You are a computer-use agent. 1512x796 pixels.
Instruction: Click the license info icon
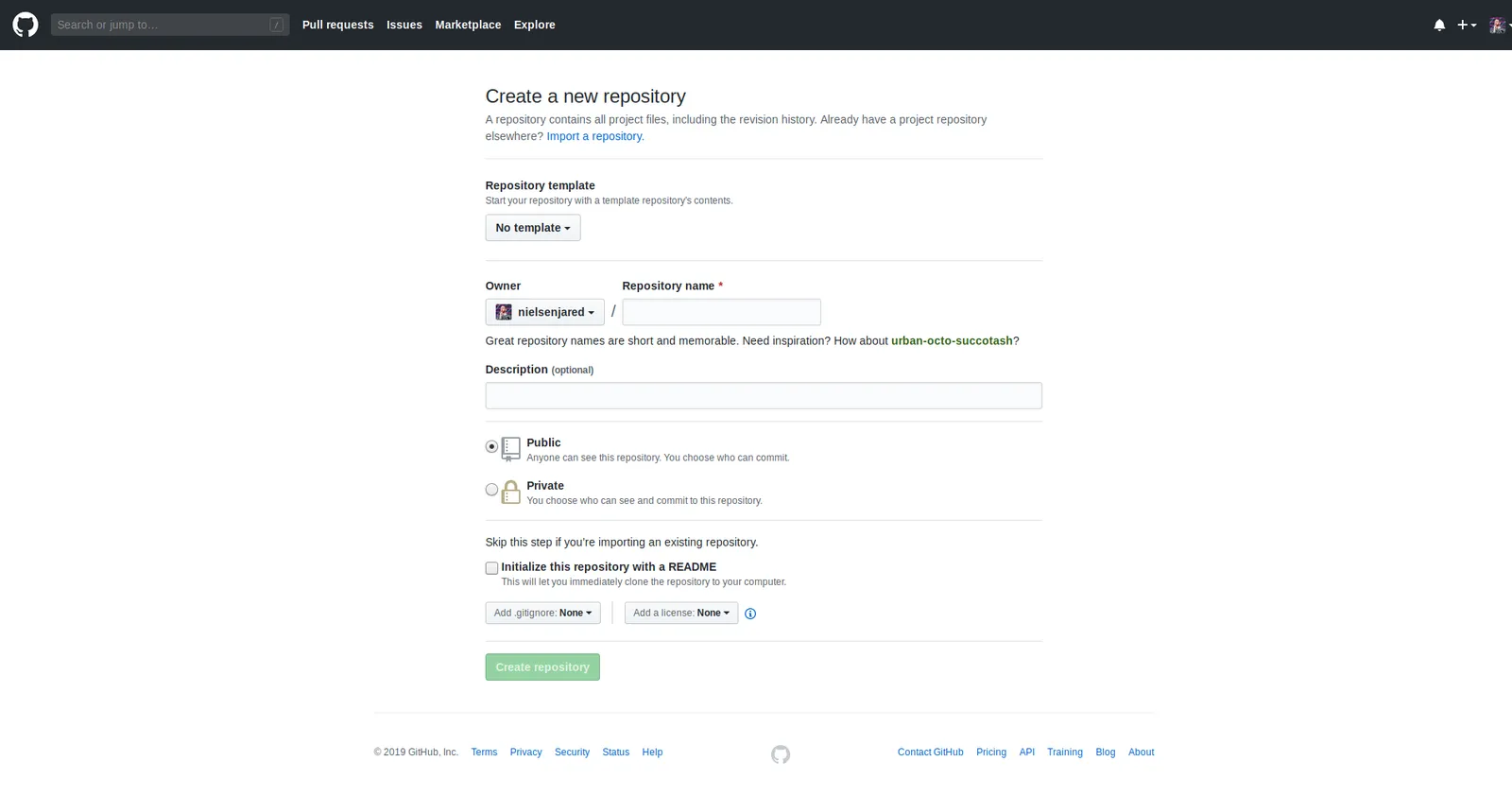(x=750, y=614)
